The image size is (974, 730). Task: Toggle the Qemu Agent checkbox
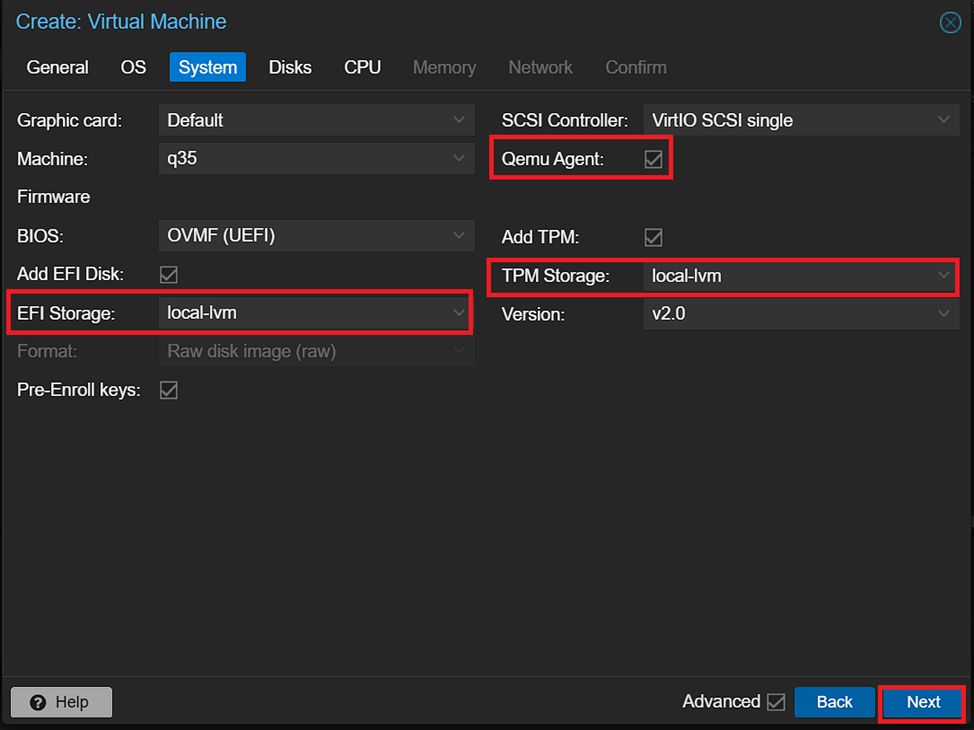tap(653, 159)
